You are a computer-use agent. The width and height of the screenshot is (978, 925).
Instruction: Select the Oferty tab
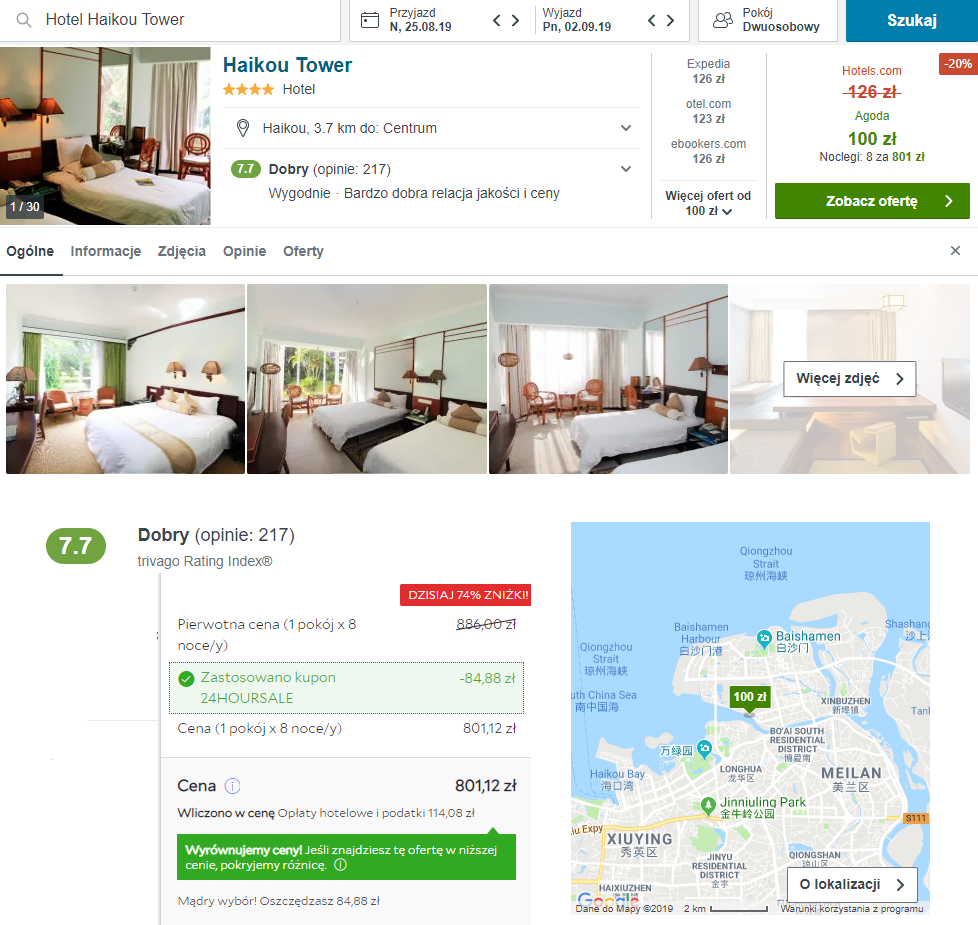tap(303, 251)
